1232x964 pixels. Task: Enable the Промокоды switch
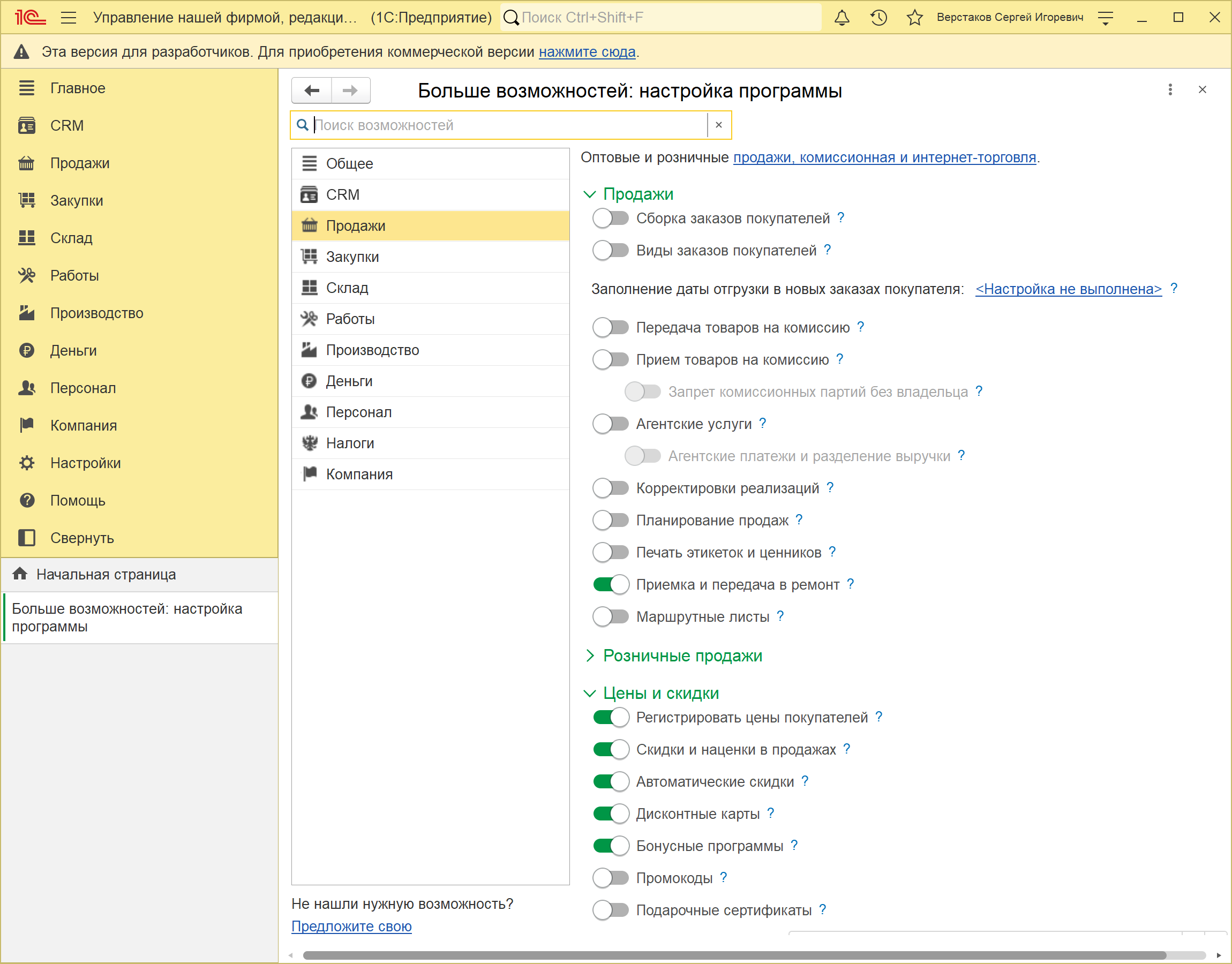pyautogui.click(x=611, y=878)
